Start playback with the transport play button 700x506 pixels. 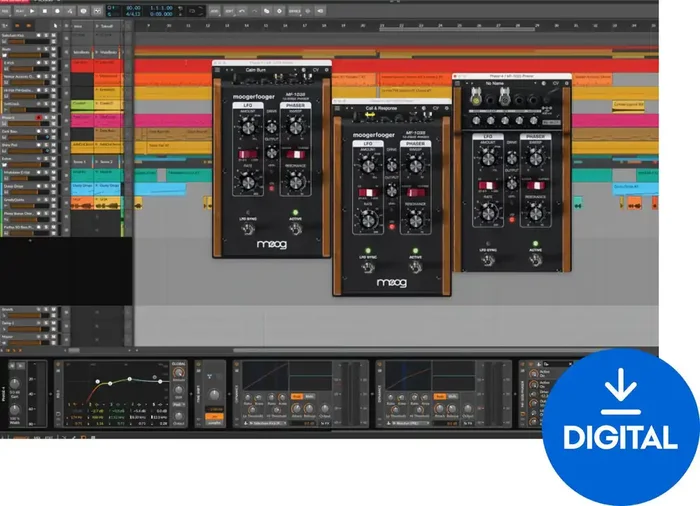(x=32, y=11)
